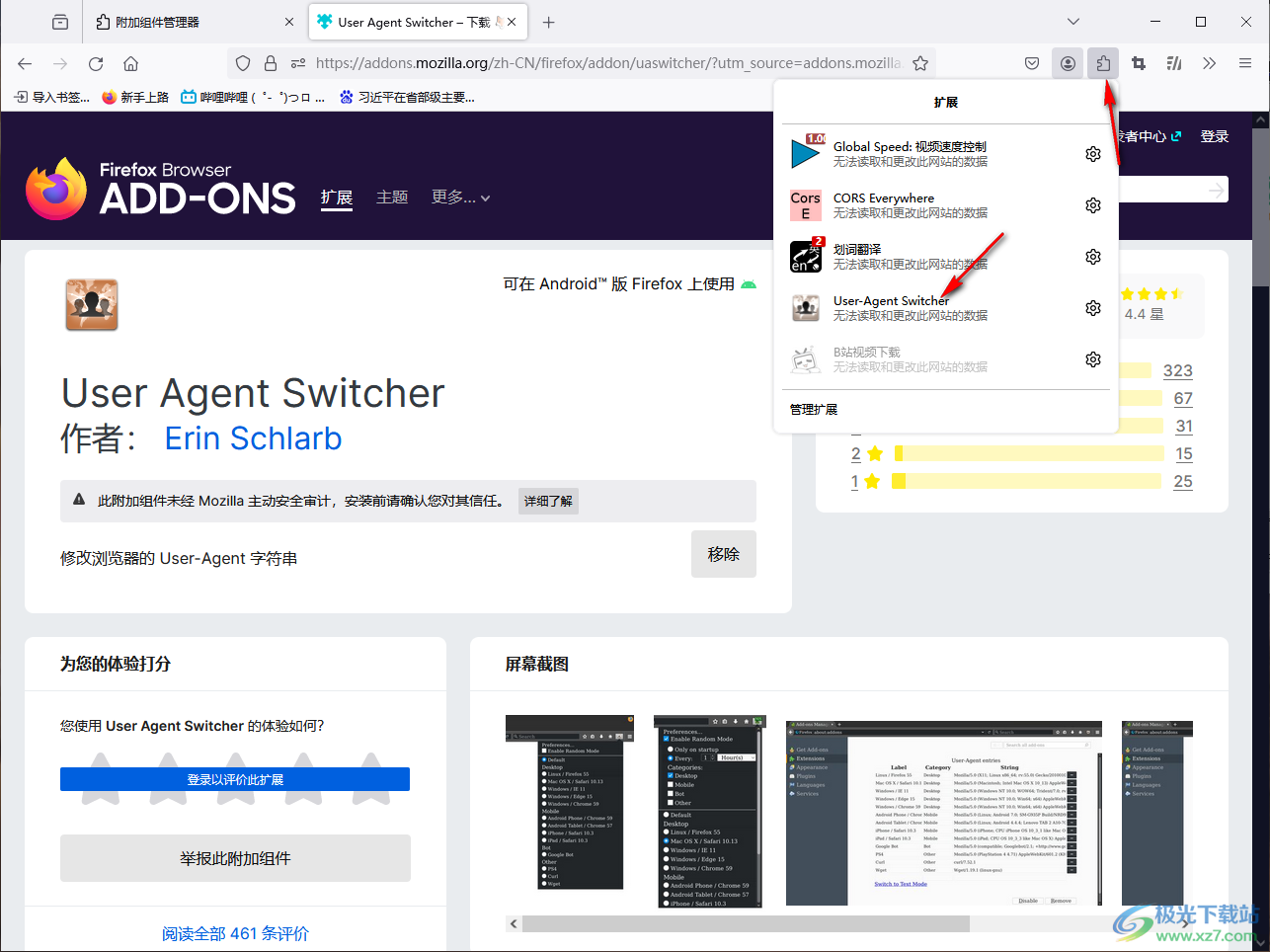
Task: Save the page to Pocket
Action: [1032, 63]
